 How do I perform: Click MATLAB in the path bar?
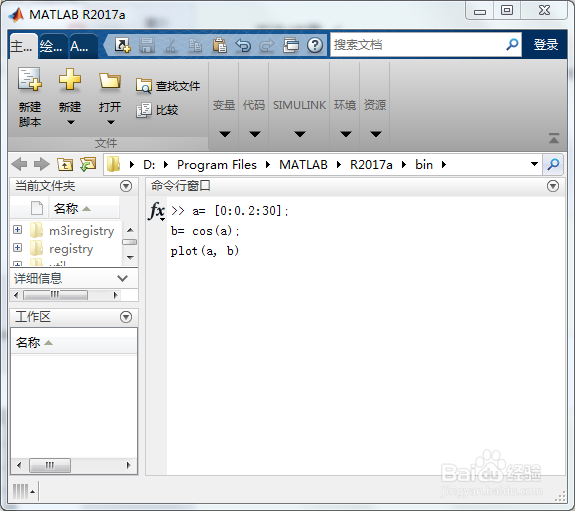click(x=303, y=165)
